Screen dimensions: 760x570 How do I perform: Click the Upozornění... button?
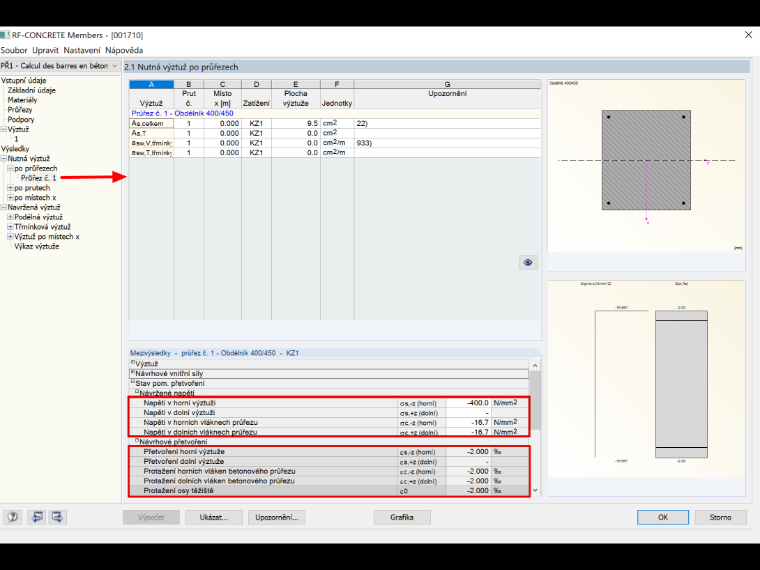tap(277, 517)
